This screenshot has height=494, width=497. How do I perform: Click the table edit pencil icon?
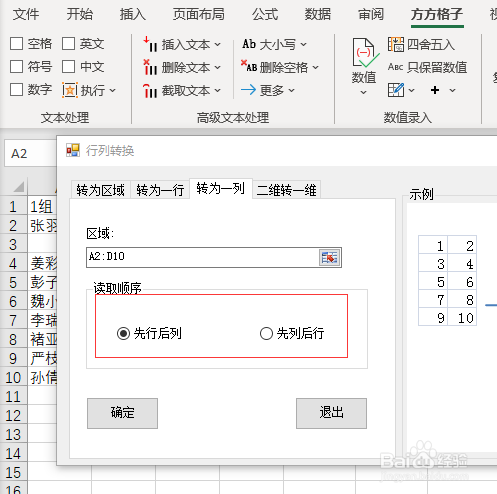pos(396,90)
